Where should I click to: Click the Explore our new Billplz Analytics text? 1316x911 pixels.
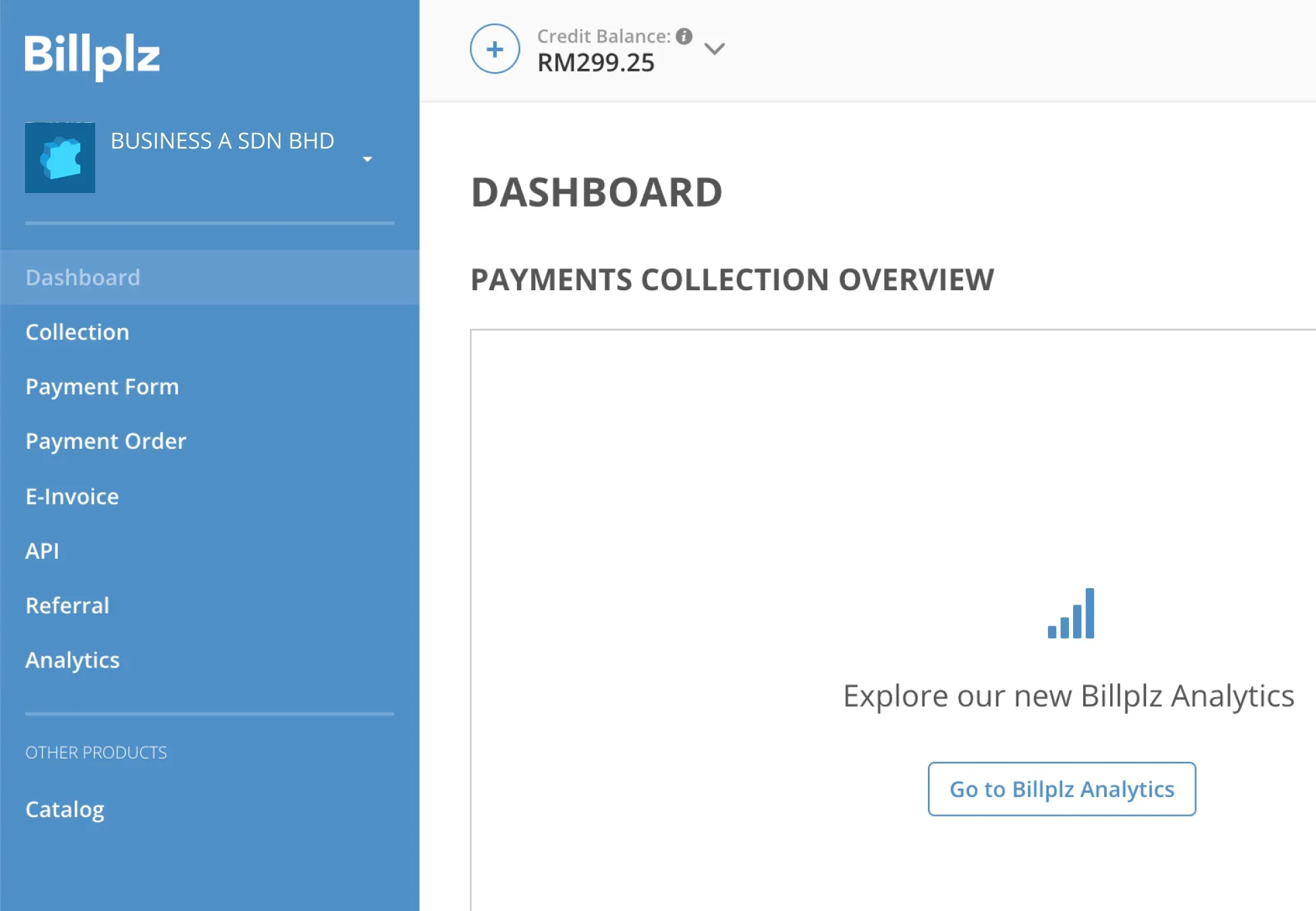pyautogui.click(x=1068, y=696)
